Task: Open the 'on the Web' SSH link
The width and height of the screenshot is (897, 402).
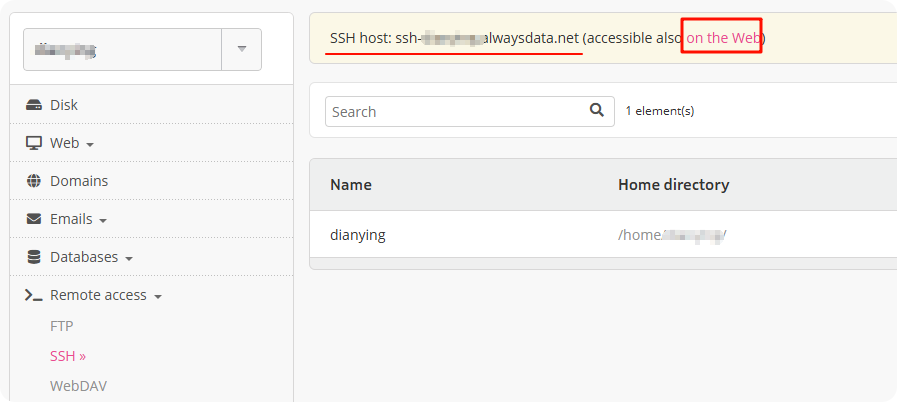Action: click(x=724, y=38)
